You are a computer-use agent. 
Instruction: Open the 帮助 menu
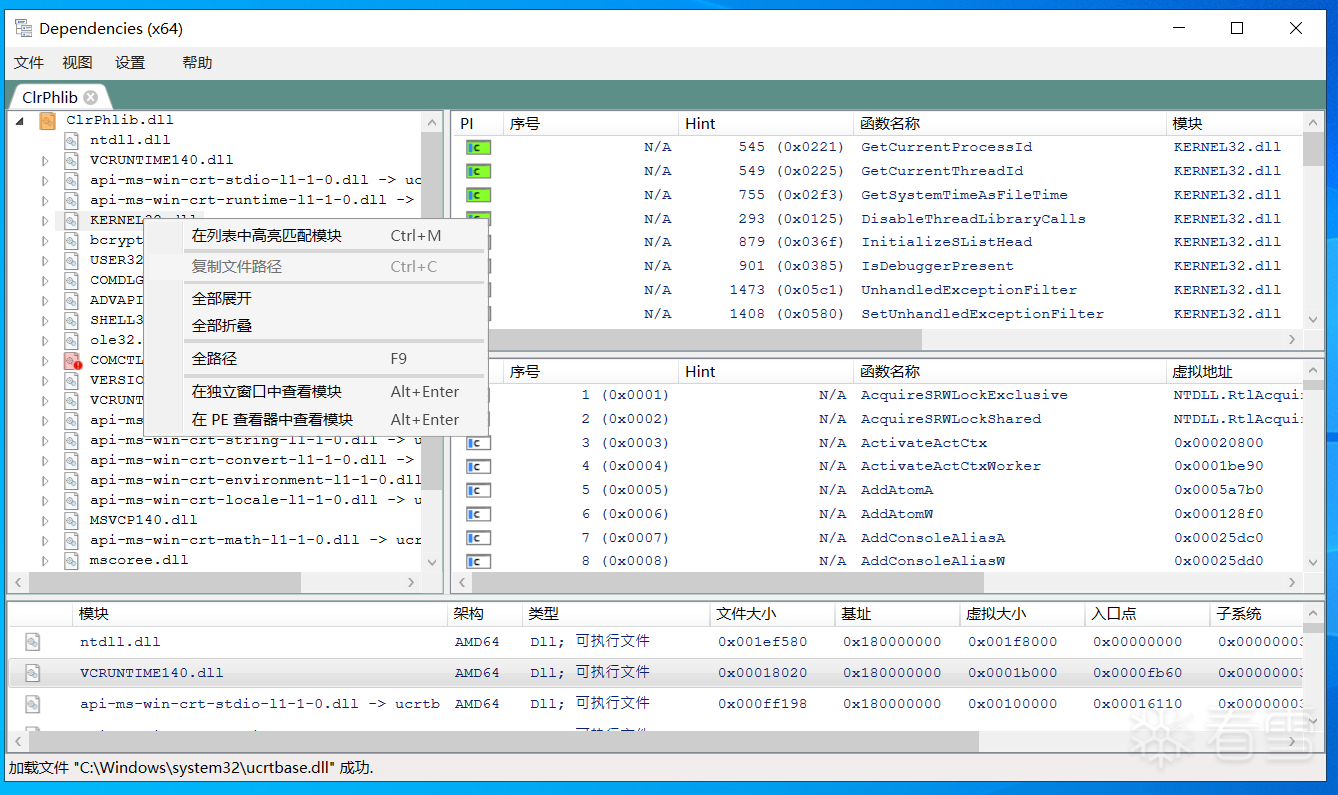[x=197, y=63]
